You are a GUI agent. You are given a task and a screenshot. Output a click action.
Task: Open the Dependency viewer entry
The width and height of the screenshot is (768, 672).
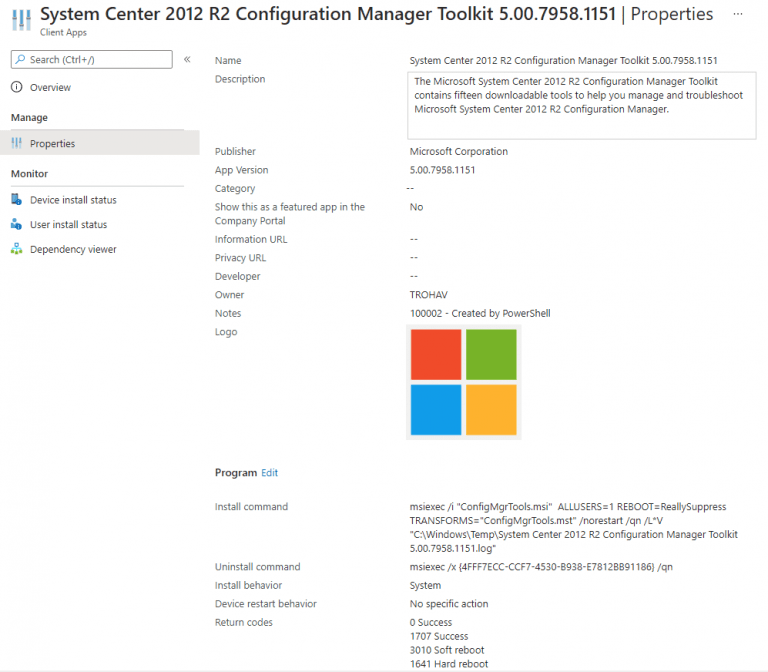coord(73,249)
